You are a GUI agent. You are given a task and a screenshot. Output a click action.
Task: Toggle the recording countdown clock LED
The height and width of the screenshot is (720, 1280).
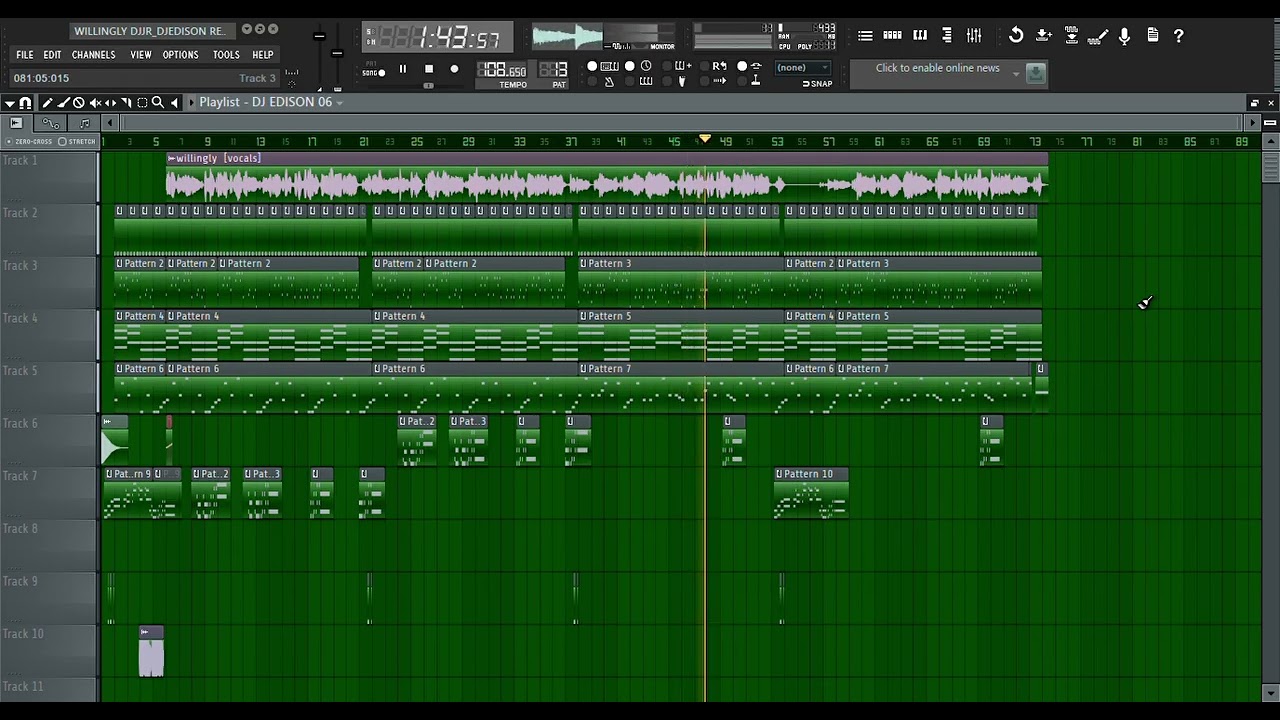pos(630,66)
